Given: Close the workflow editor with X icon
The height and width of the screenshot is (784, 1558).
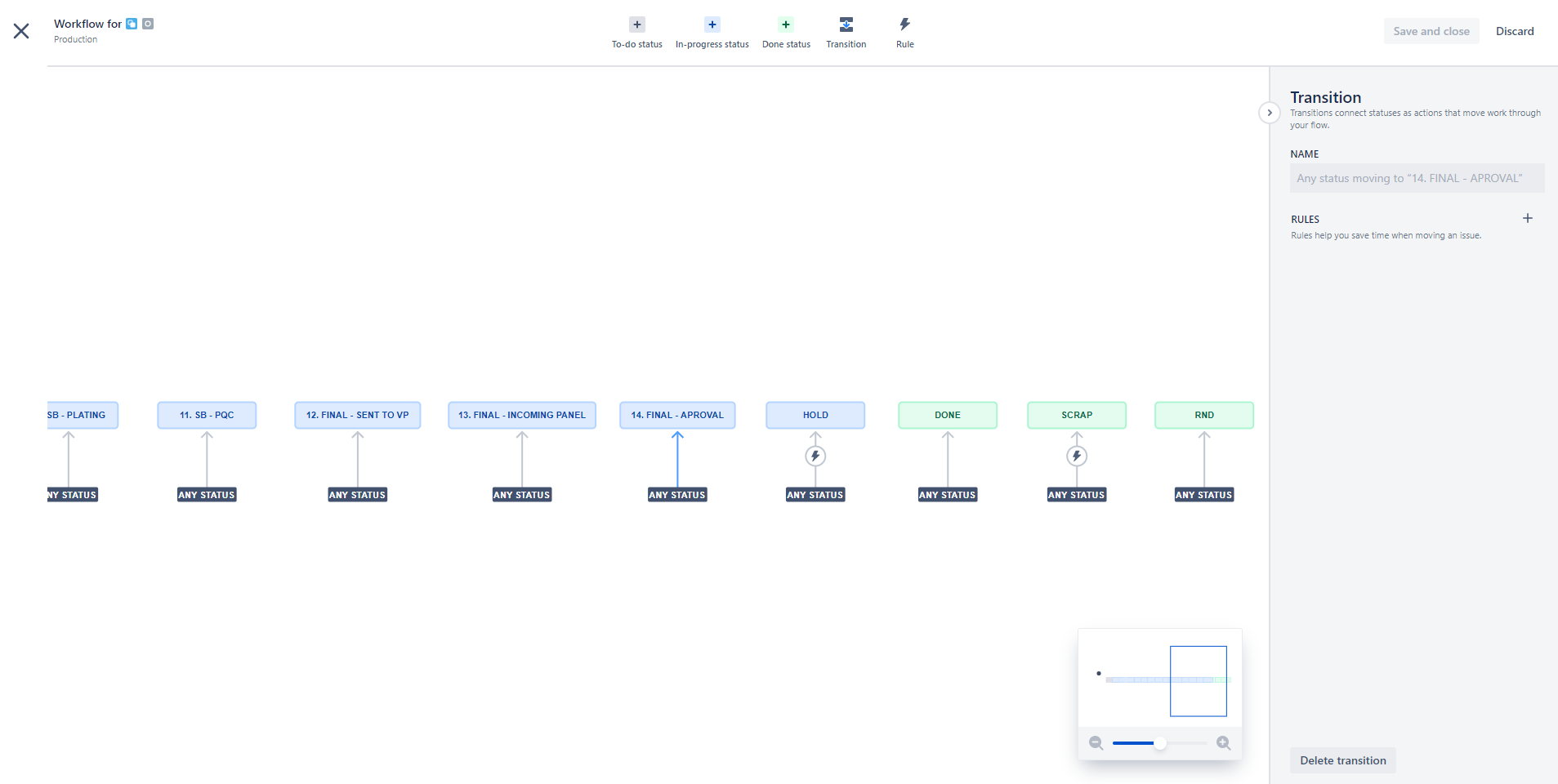Looking at the screenshot, I should click(x=21, y=31).
